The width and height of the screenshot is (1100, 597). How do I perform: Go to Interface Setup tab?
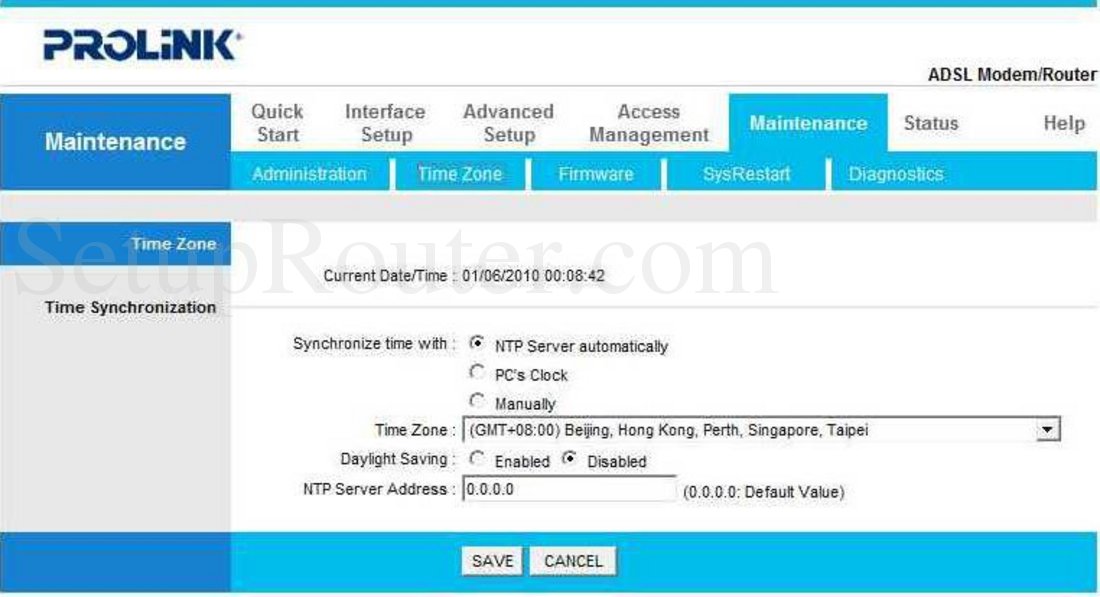[385, 123]
